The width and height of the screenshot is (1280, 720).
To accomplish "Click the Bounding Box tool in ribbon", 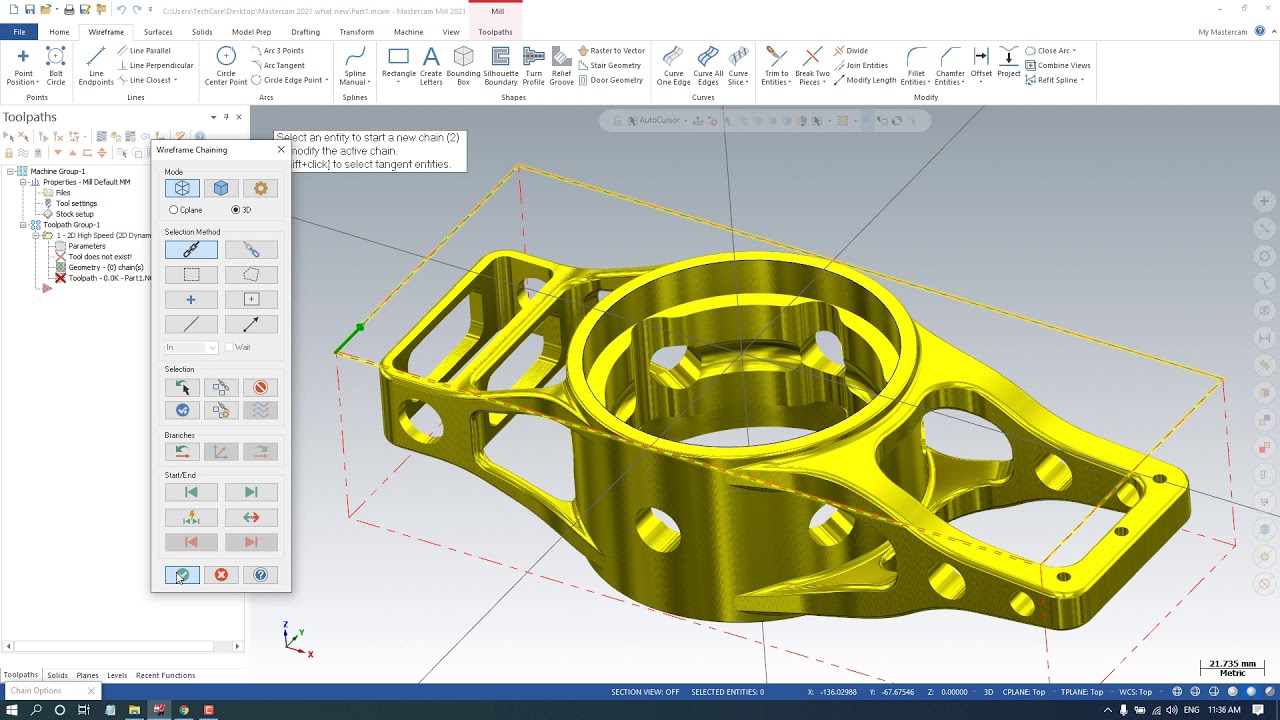I will coord(463,66).
